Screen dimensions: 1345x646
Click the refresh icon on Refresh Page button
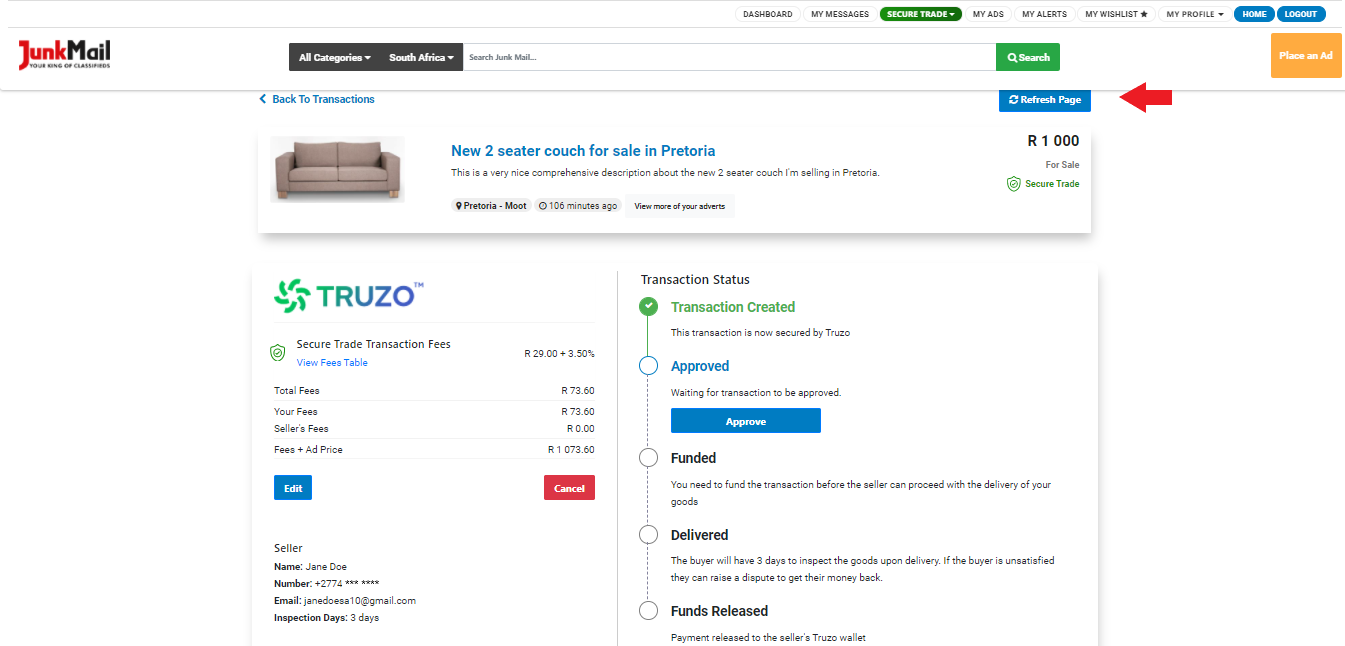(1015, 100)
